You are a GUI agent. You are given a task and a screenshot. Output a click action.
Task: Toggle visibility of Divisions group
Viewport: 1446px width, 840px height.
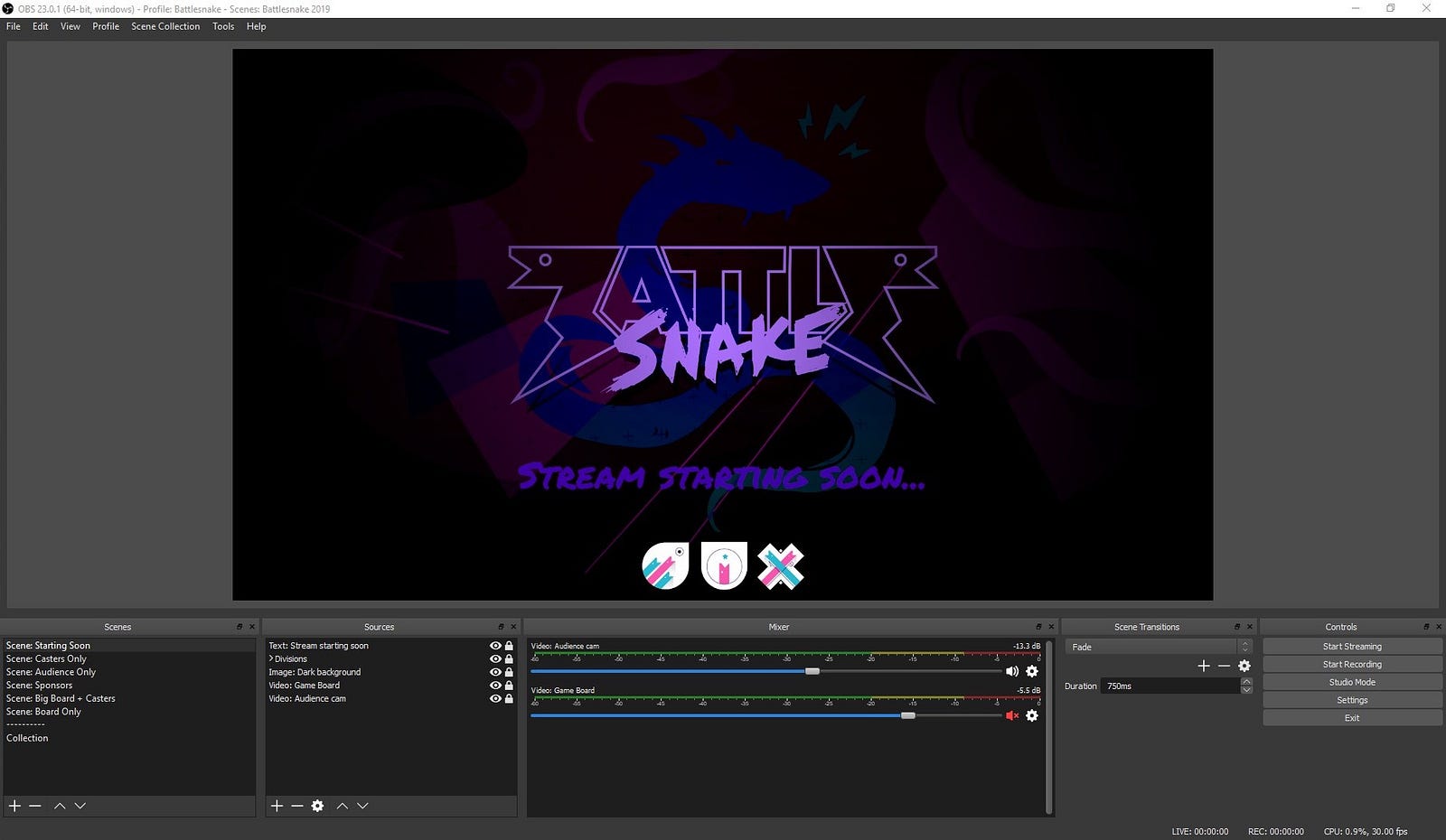click(x=495, y=659)
